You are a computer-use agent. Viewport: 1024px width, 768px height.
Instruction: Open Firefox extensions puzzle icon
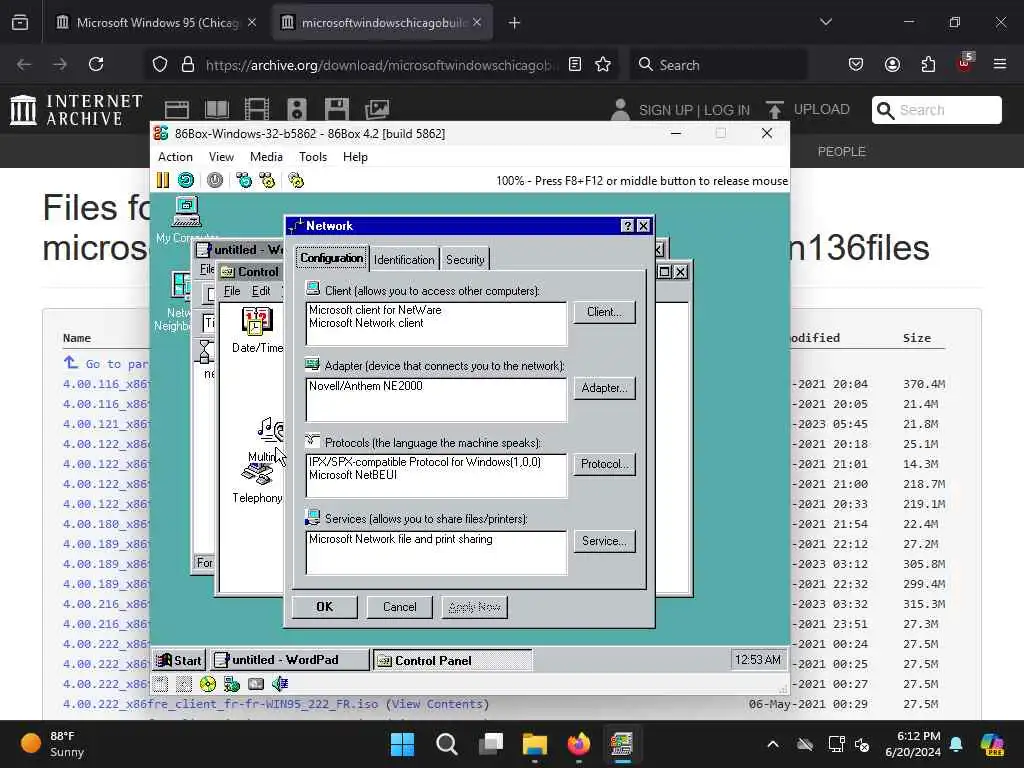[x=928, y=64]
